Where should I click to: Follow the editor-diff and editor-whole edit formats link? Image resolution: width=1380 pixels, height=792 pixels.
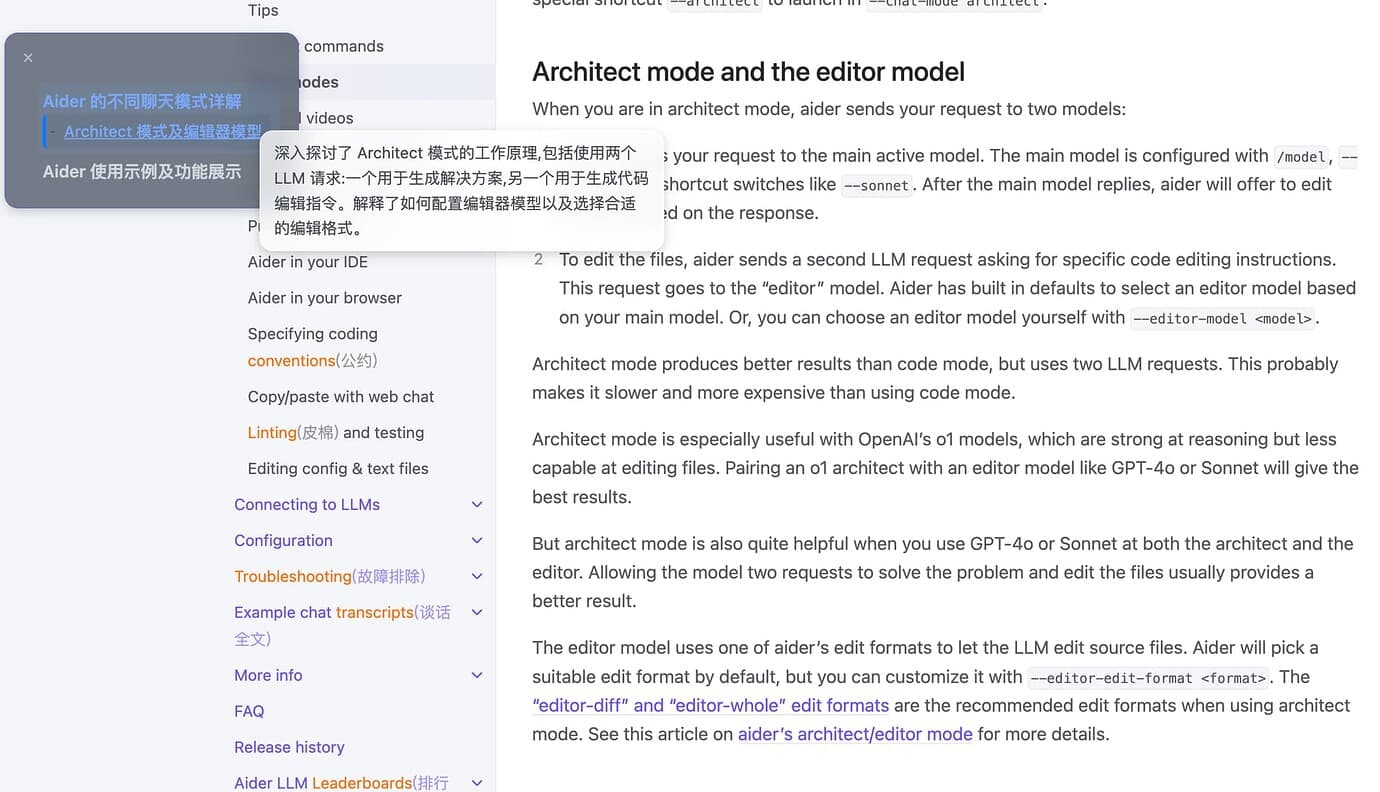pos(710,705)
